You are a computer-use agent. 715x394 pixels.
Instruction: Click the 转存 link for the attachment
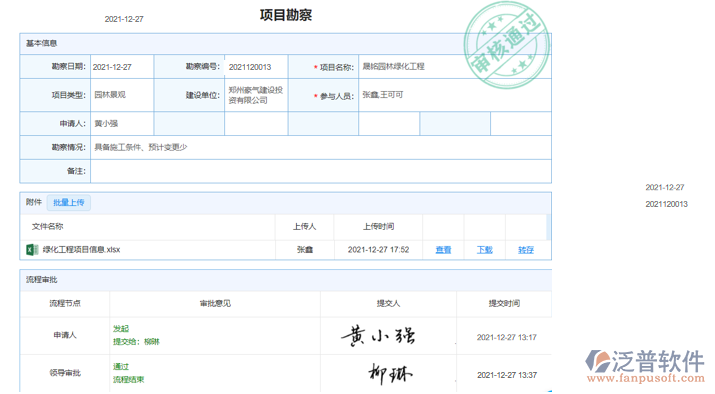pyautogui.click(x=526, y=250)
